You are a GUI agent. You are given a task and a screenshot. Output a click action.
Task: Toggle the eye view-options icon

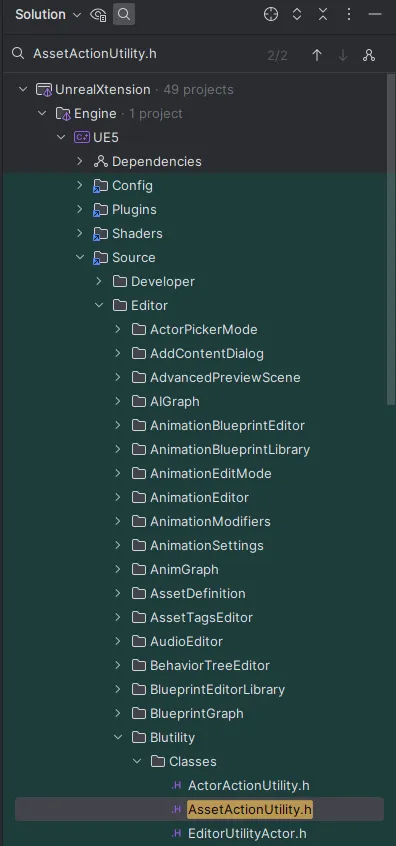[x=98, y=15]
